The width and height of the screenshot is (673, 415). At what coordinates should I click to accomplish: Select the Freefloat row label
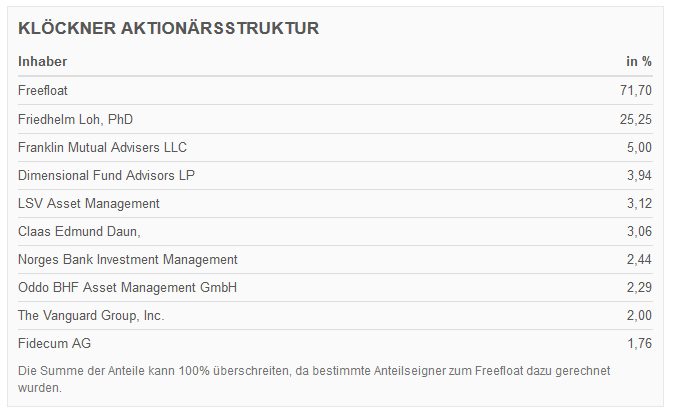(43, 91)
